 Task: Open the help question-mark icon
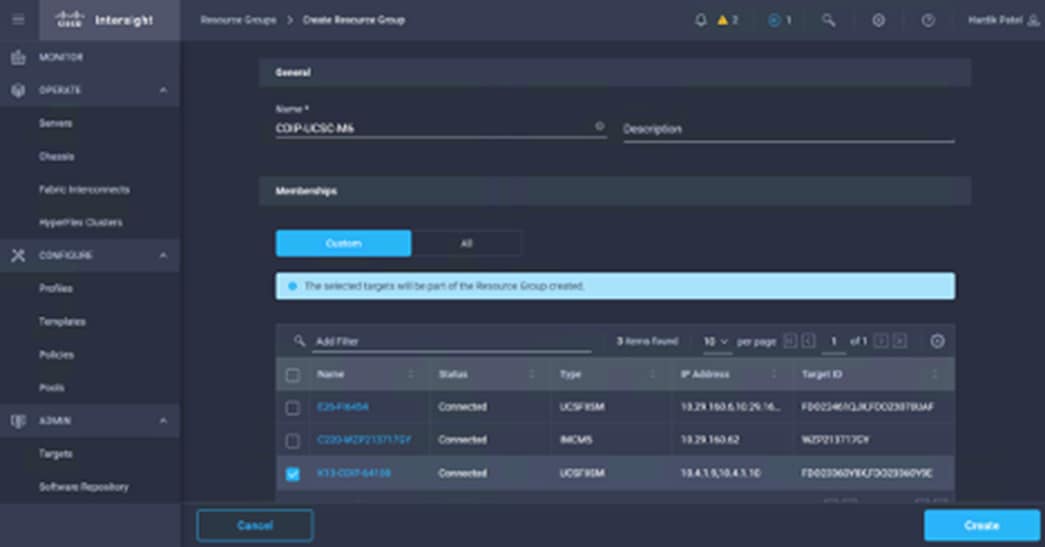[x=928, y=20]
